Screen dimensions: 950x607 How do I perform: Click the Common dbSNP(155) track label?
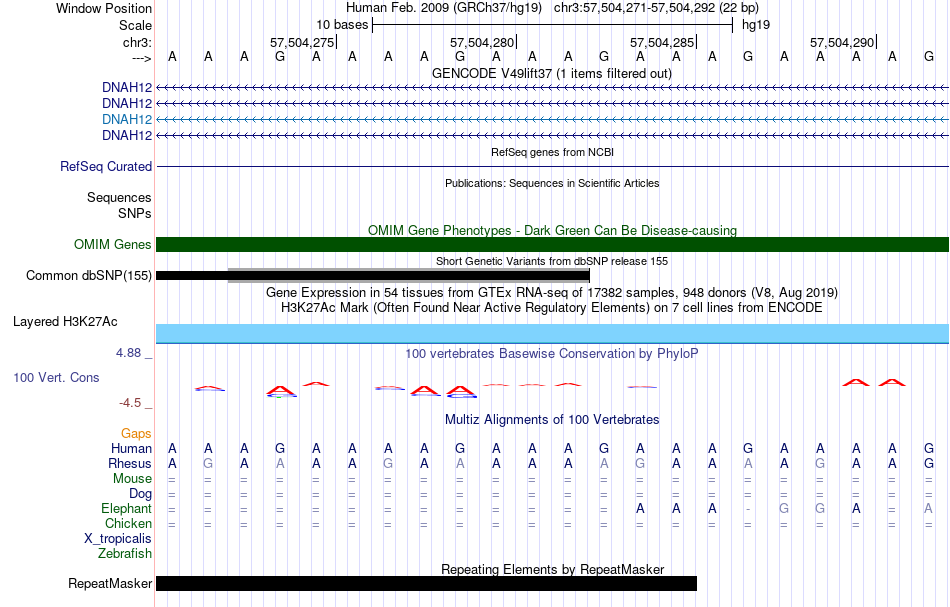89,276
